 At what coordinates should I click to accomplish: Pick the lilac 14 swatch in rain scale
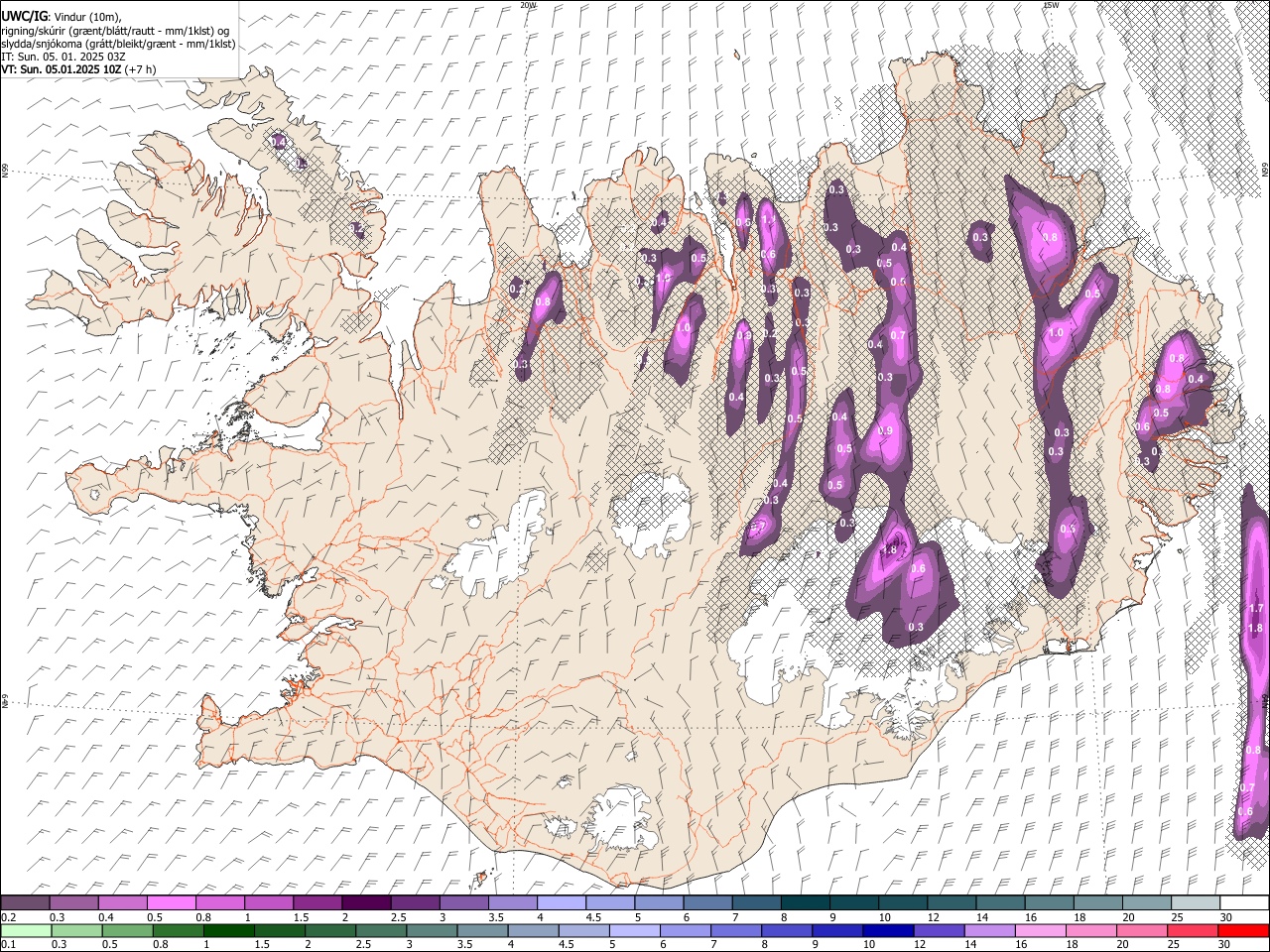[988, 930]
